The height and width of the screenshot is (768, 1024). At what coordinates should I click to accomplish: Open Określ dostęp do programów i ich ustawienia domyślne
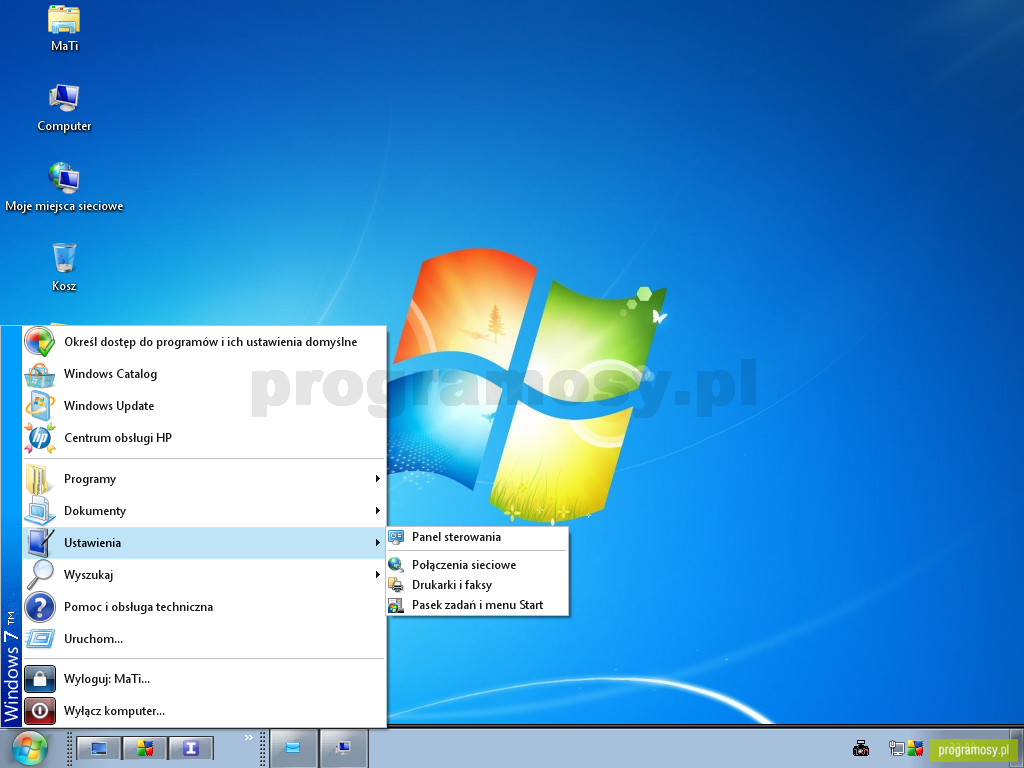point(204,342)
